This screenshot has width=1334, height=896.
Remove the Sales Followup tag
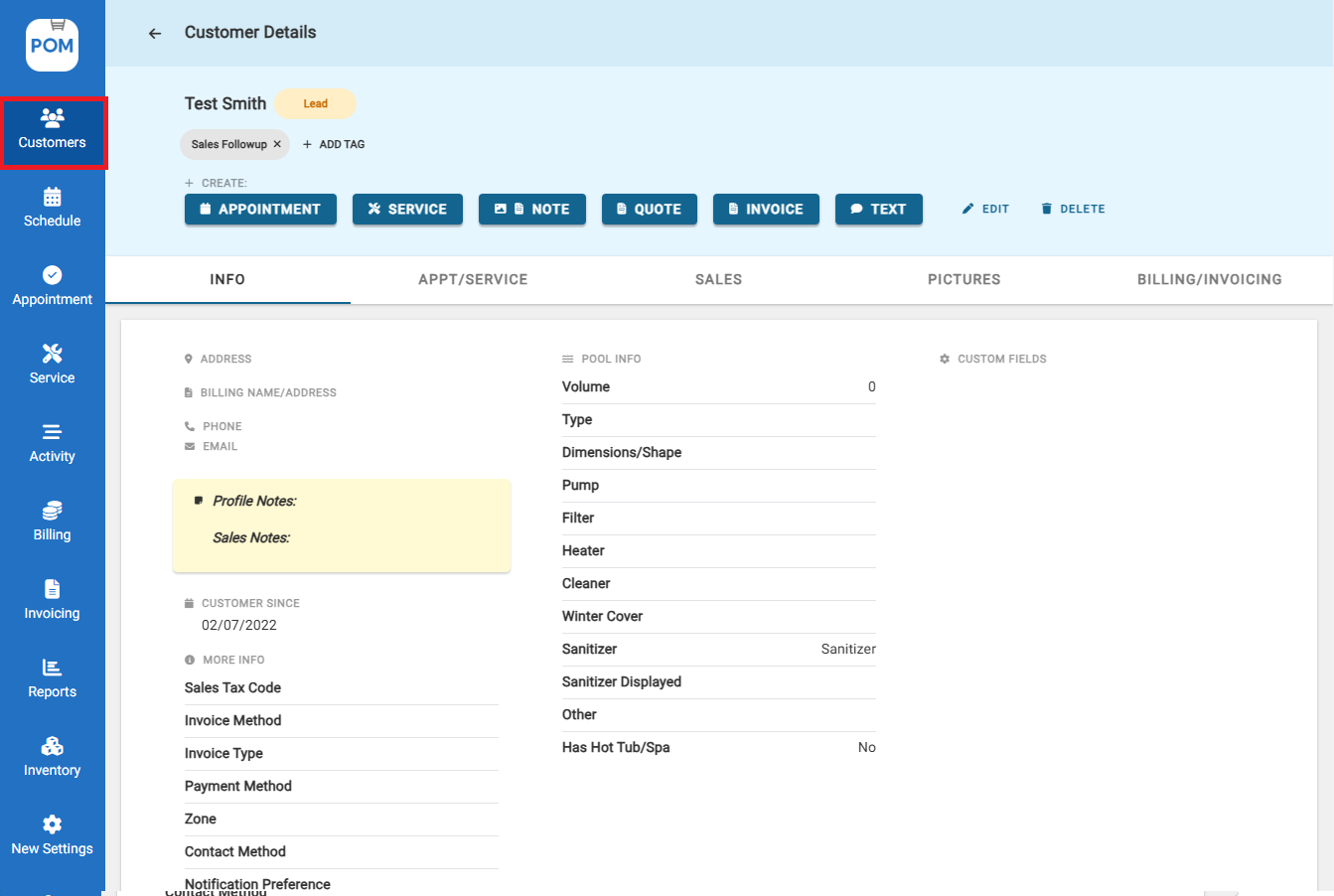[x=277, y=144]
